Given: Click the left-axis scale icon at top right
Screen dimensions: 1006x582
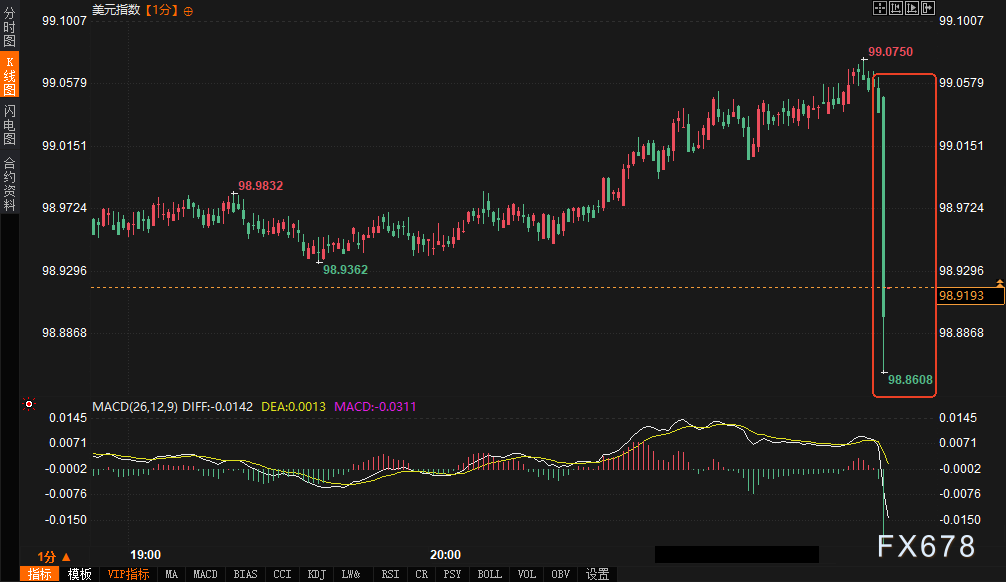Looking at the screenshot, I should [896, 8].
